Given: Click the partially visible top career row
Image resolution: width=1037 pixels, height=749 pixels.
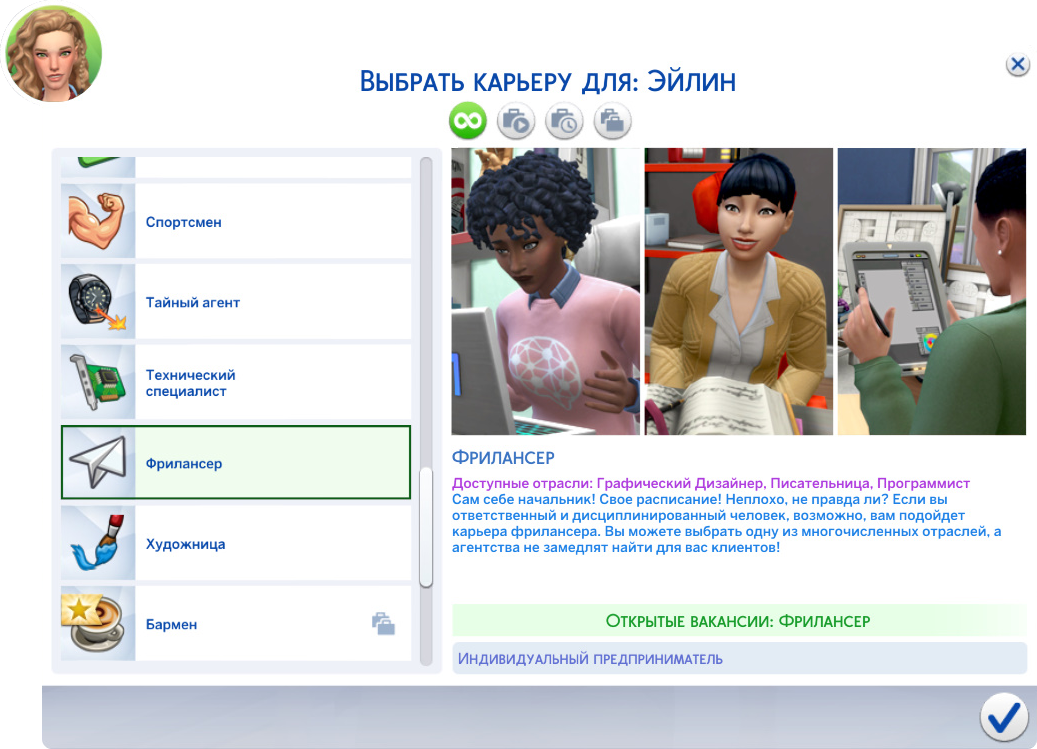Looking at the screenshot, I should [236, 167].
